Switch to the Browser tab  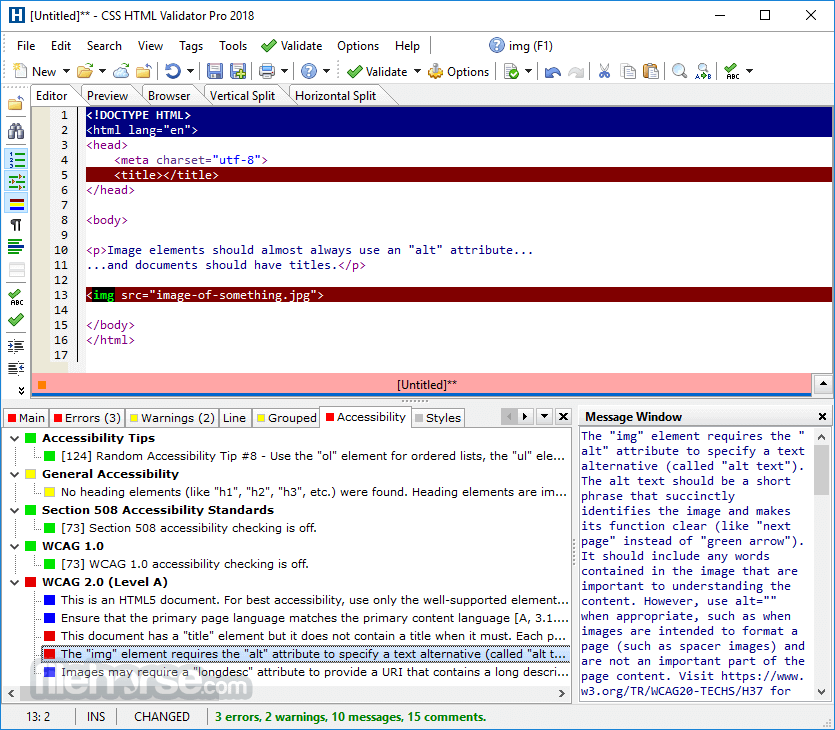click(169, 94)
